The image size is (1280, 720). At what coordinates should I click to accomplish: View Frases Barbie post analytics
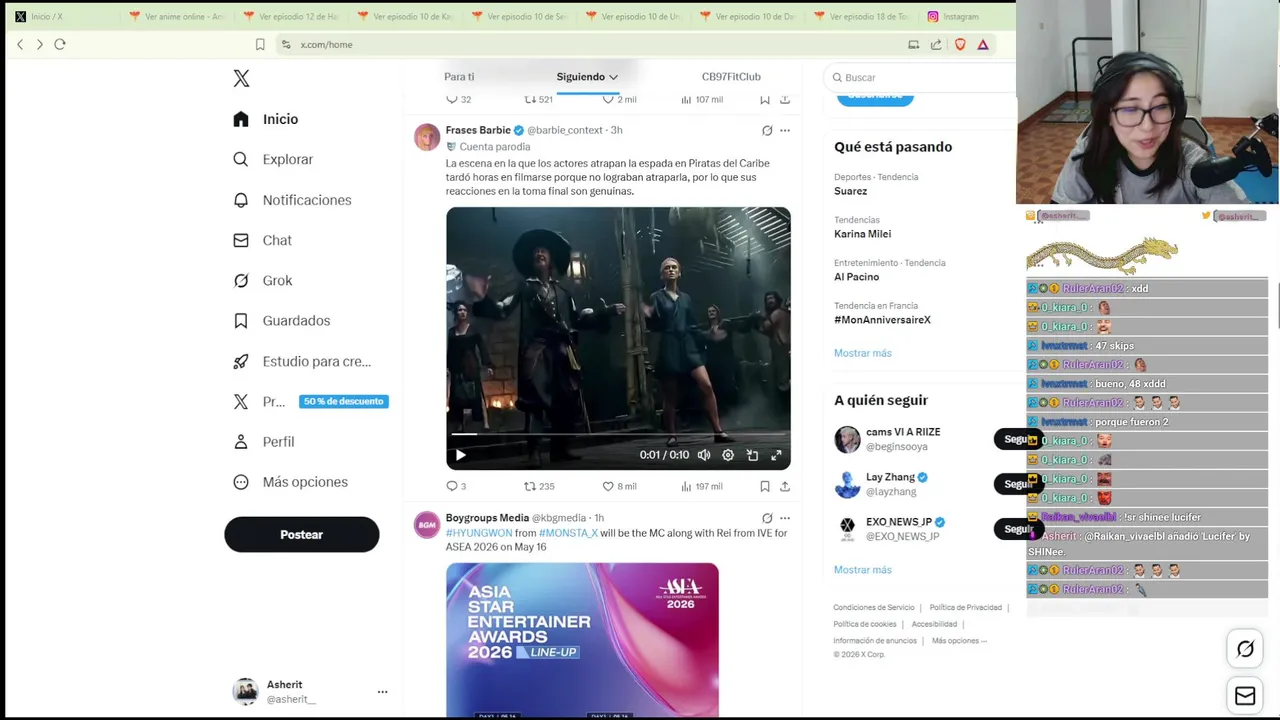pyautogui.click(x=701, y=486)
